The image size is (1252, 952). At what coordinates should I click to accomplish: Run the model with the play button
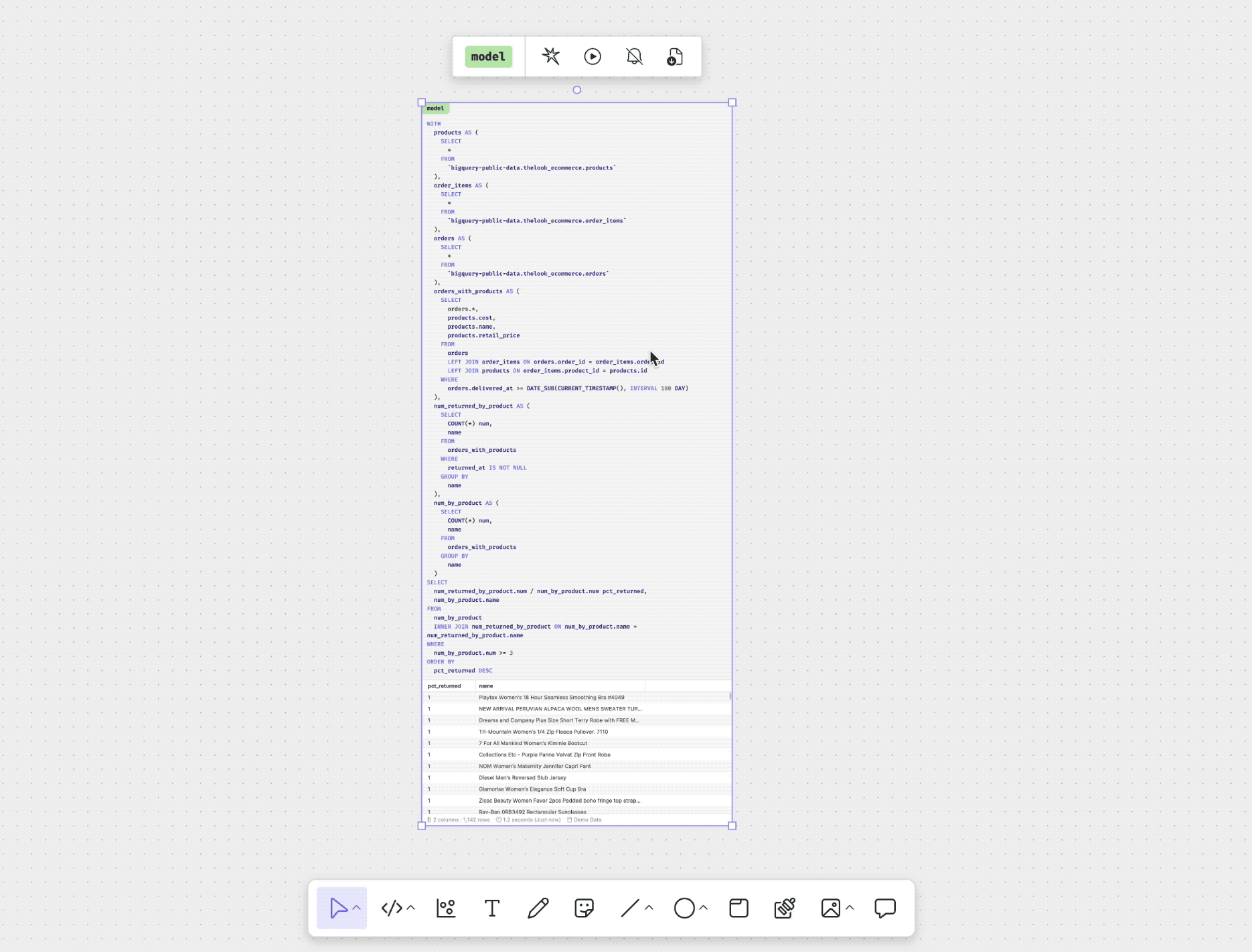pyautogui.click(x=593, y=56)
